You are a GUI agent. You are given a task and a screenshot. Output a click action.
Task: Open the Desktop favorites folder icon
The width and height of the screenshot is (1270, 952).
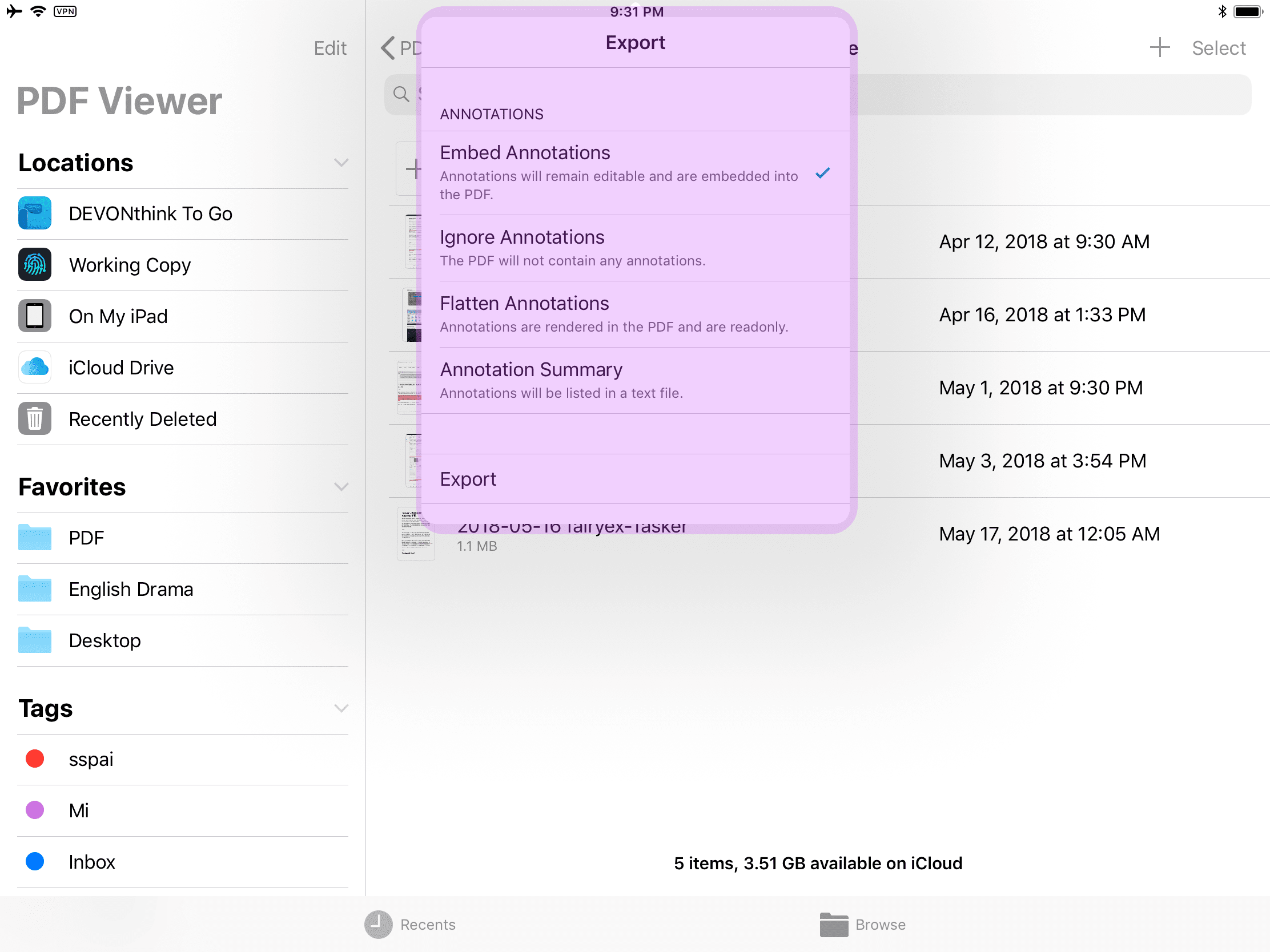(34, 640)
